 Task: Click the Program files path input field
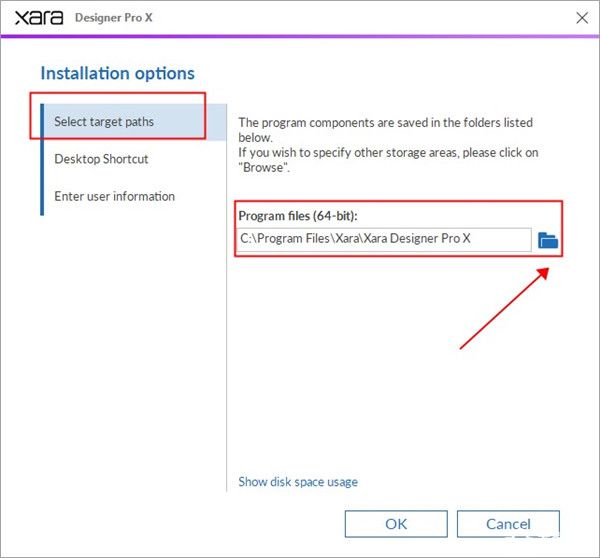click(384, 240)
